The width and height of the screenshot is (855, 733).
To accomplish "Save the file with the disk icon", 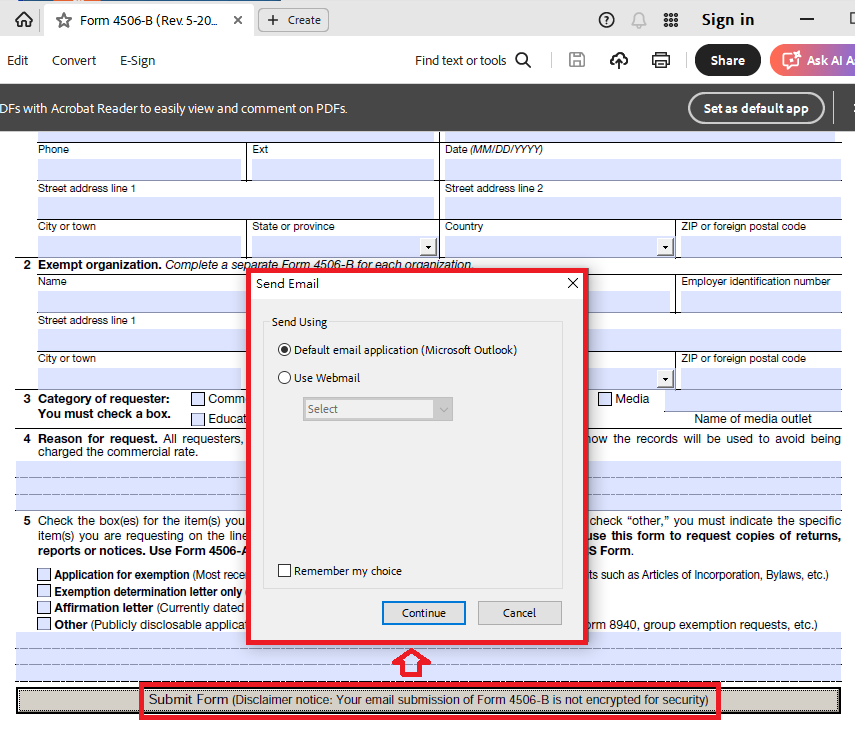I will [x=577, y=60].
